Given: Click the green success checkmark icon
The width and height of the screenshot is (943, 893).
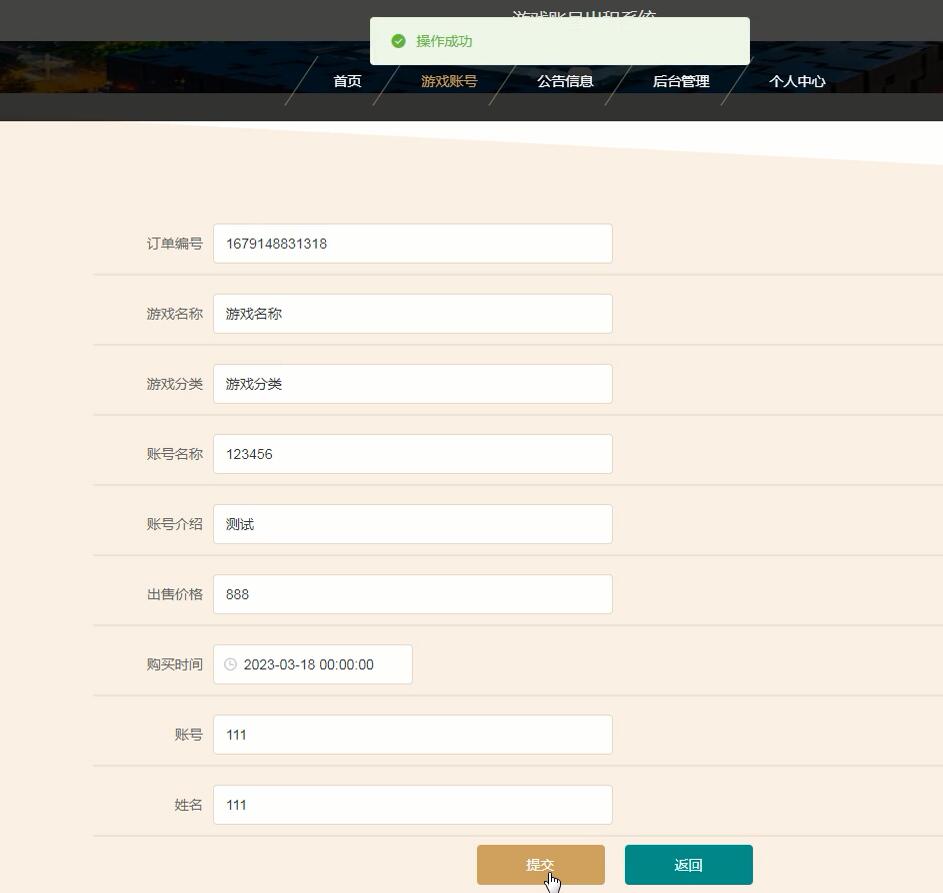Looking at the screenshot, I should point(398,41).
